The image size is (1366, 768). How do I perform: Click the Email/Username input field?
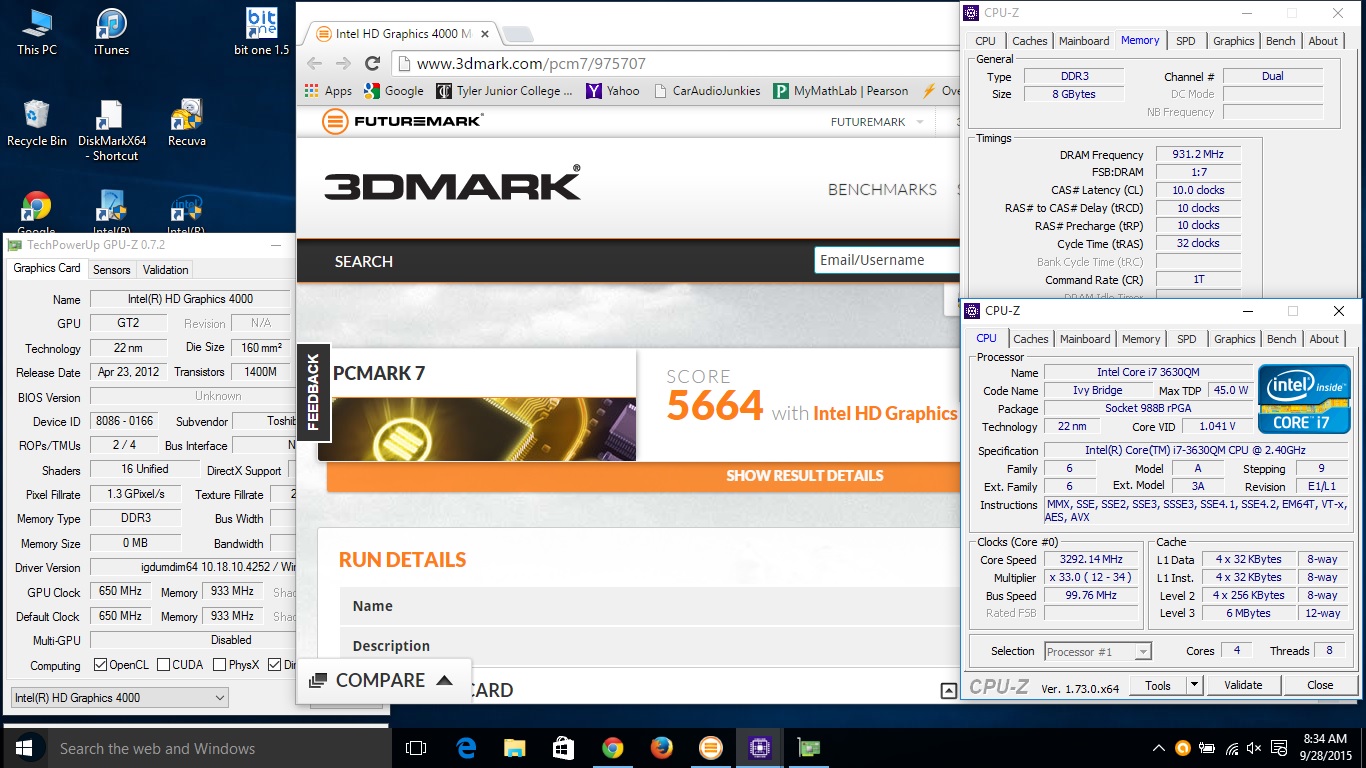click(886, 260)
